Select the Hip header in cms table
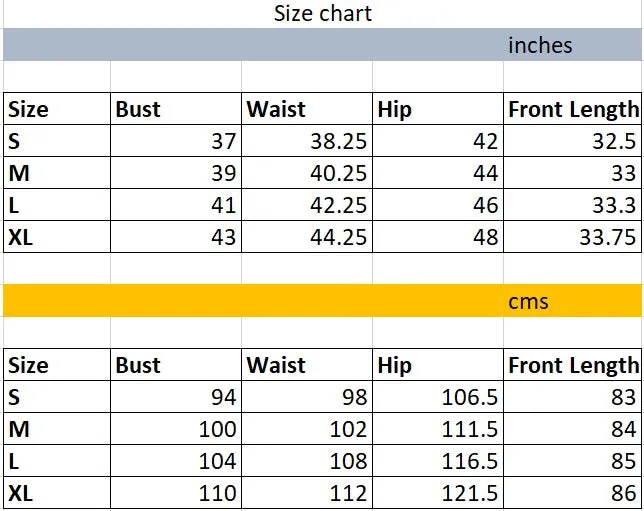 click(x=438, y=365)
